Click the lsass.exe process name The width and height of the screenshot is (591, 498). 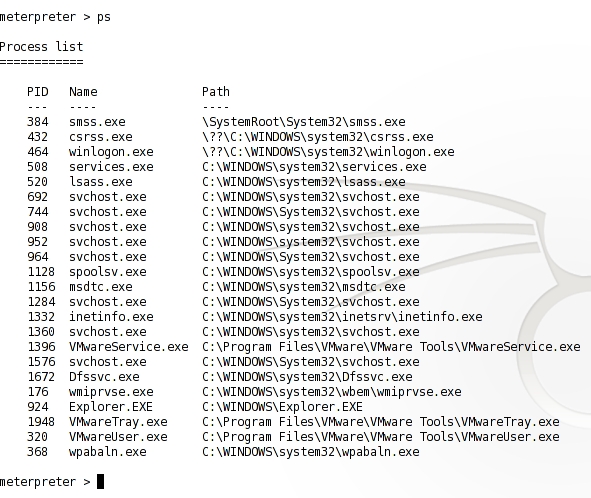[101, 182]
